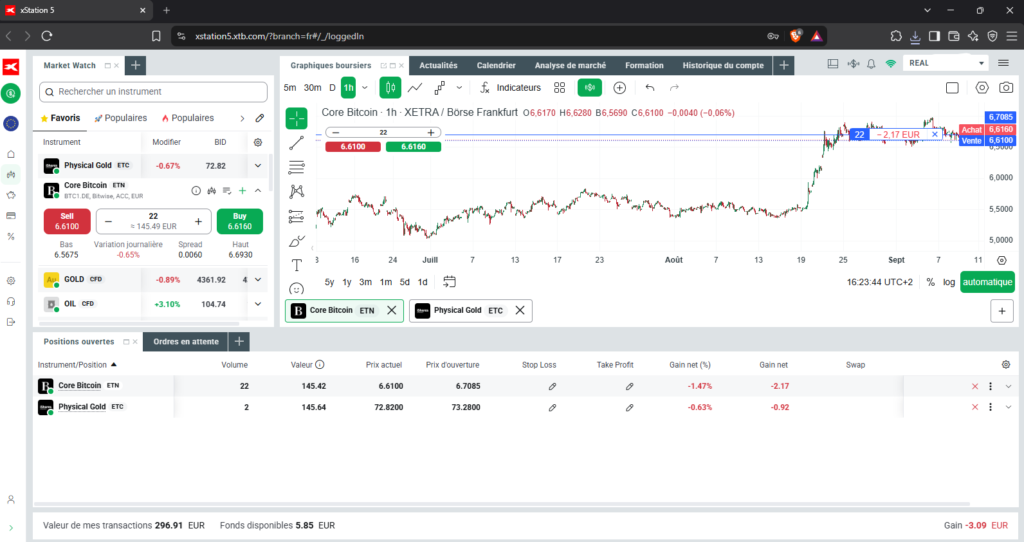Click Sell 6.6100 in Market Watch
This screenshot has width=1024, height=542.
pos(67,221)
